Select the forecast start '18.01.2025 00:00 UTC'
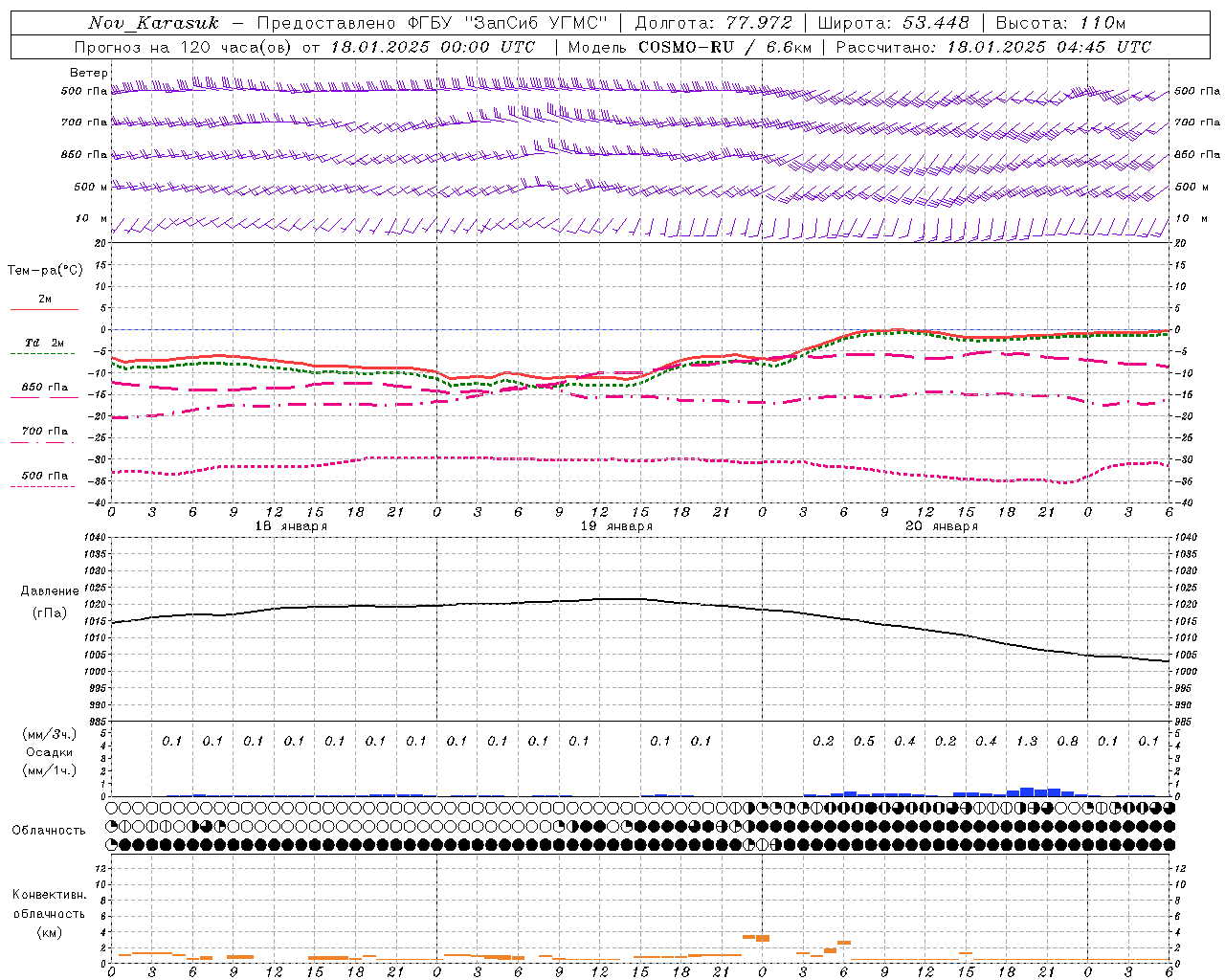Image resolution: width=1225 pixels, height=980 pixels. [x=433, y=47]
